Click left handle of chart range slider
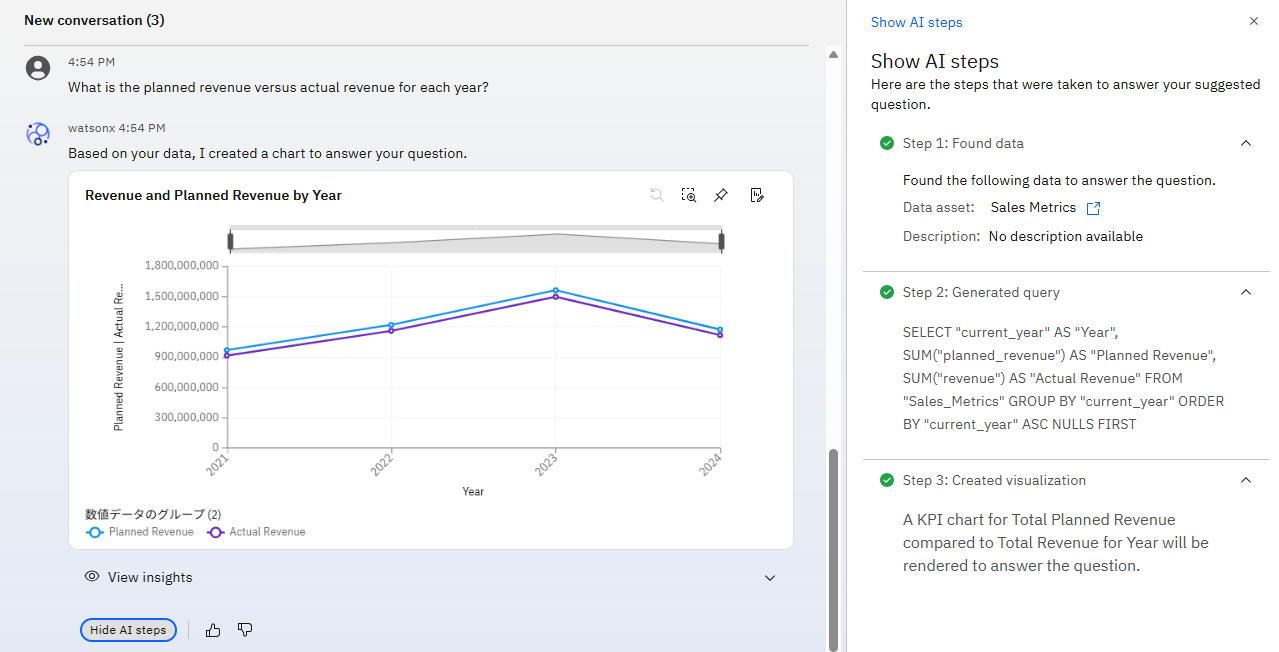Viewport: 1279px width, 652px height. [x=230, y=241]
